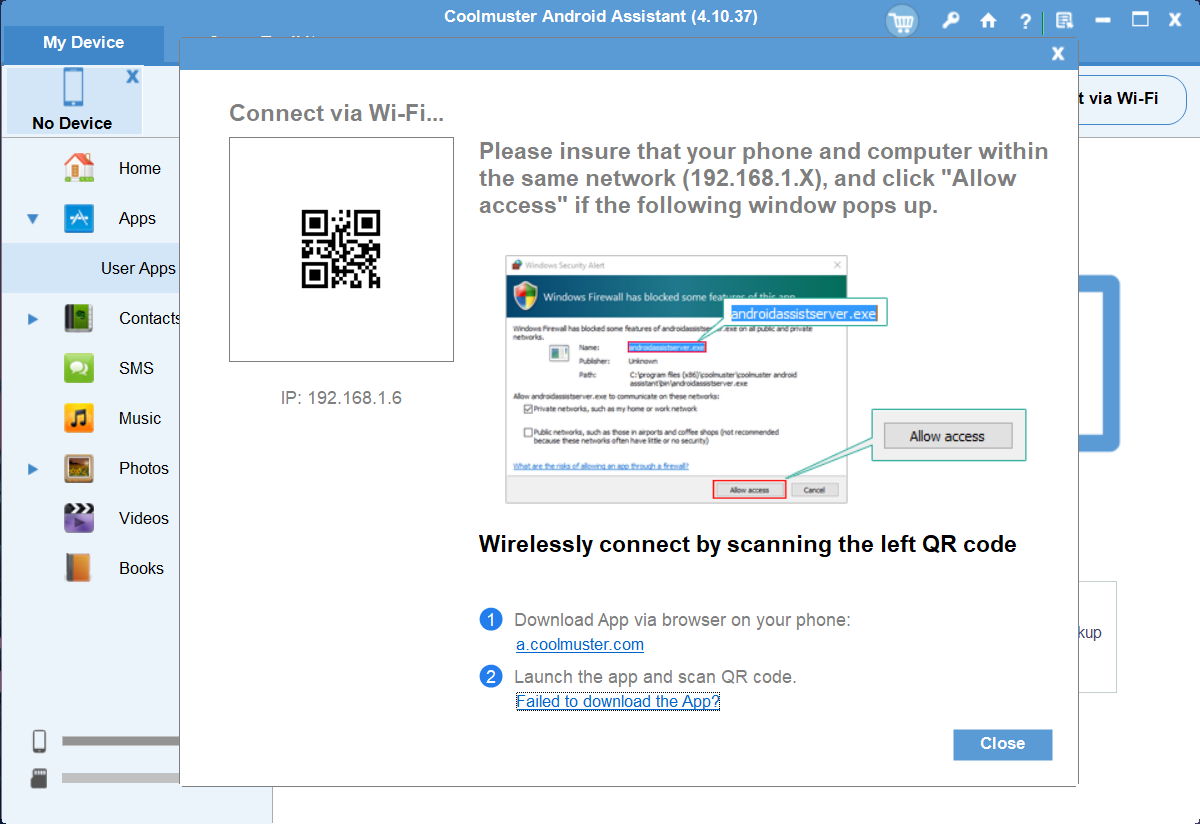The width and height of the screenshot is (1200, 824).
Task: Collapse the Apps tree section
Action: point(33,218)
